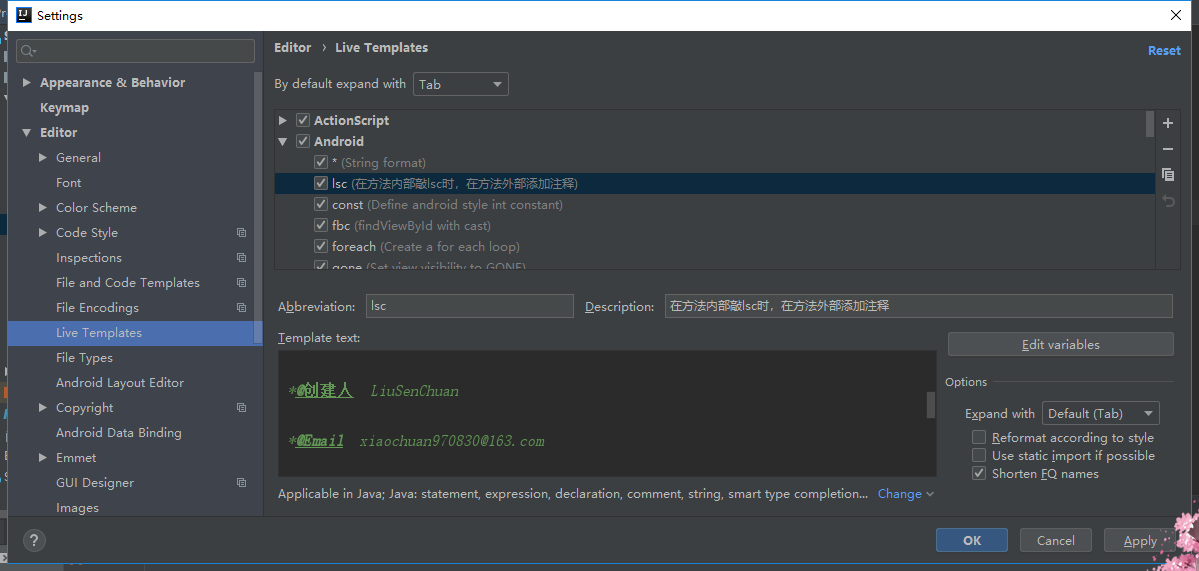Click the Editor breadcrumb link
This screenshot has width=1199, height=571.
click(x=293, y=47)
